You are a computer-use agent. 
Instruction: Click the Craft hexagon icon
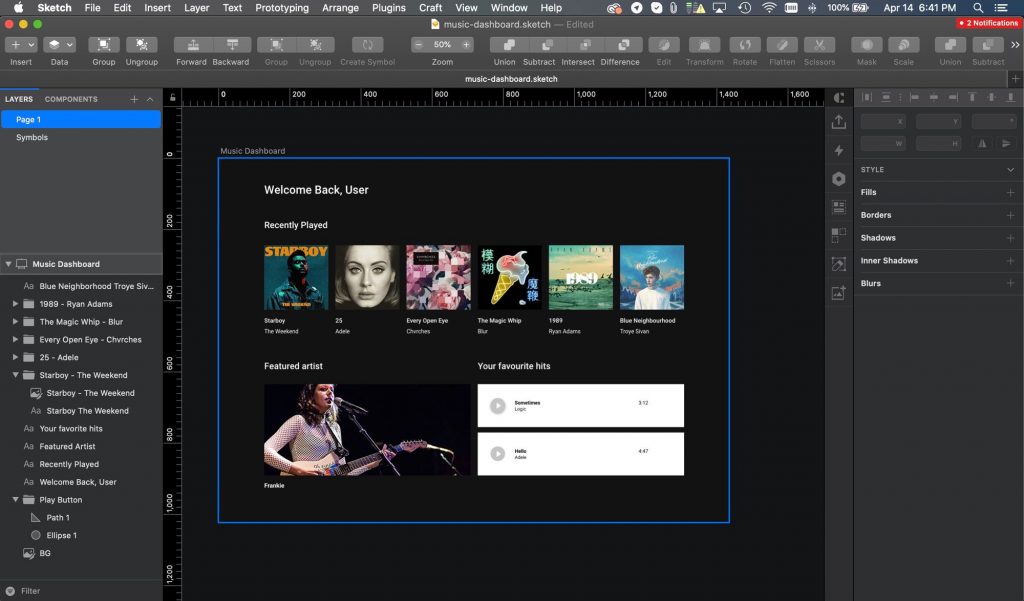[839, 179]
